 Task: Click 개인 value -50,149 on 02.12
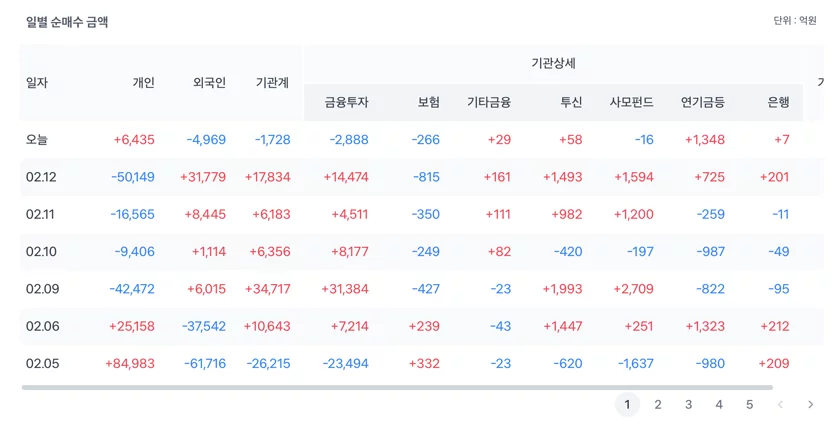[133, 177]
